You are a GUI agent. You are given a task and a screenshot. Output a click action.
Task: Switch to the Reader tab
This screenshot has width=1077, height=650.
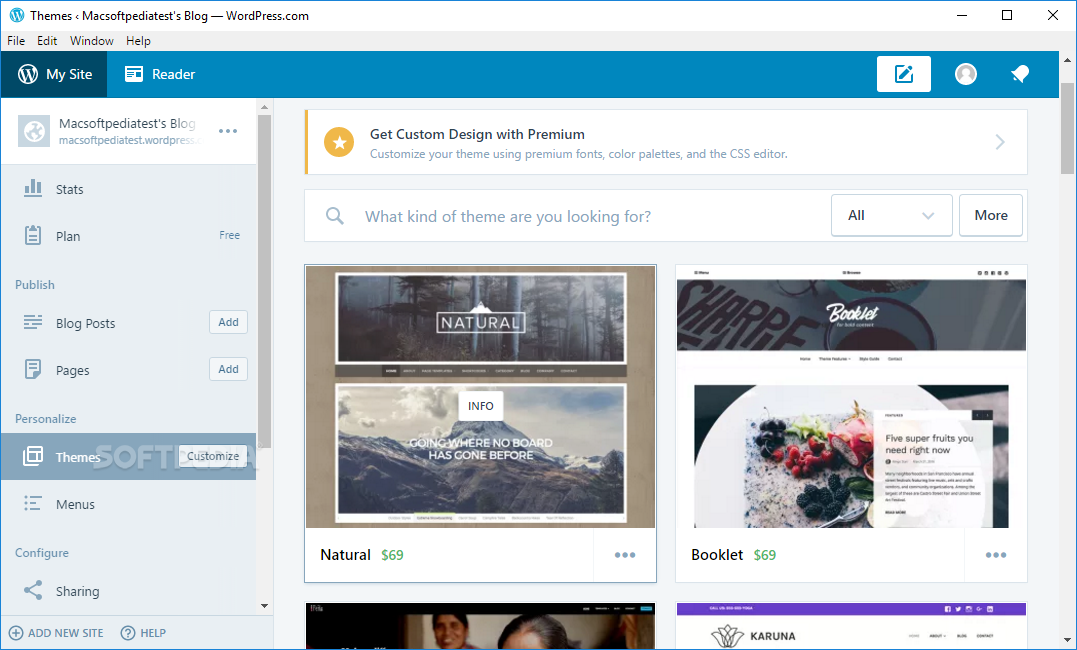[x=160, y=74]
